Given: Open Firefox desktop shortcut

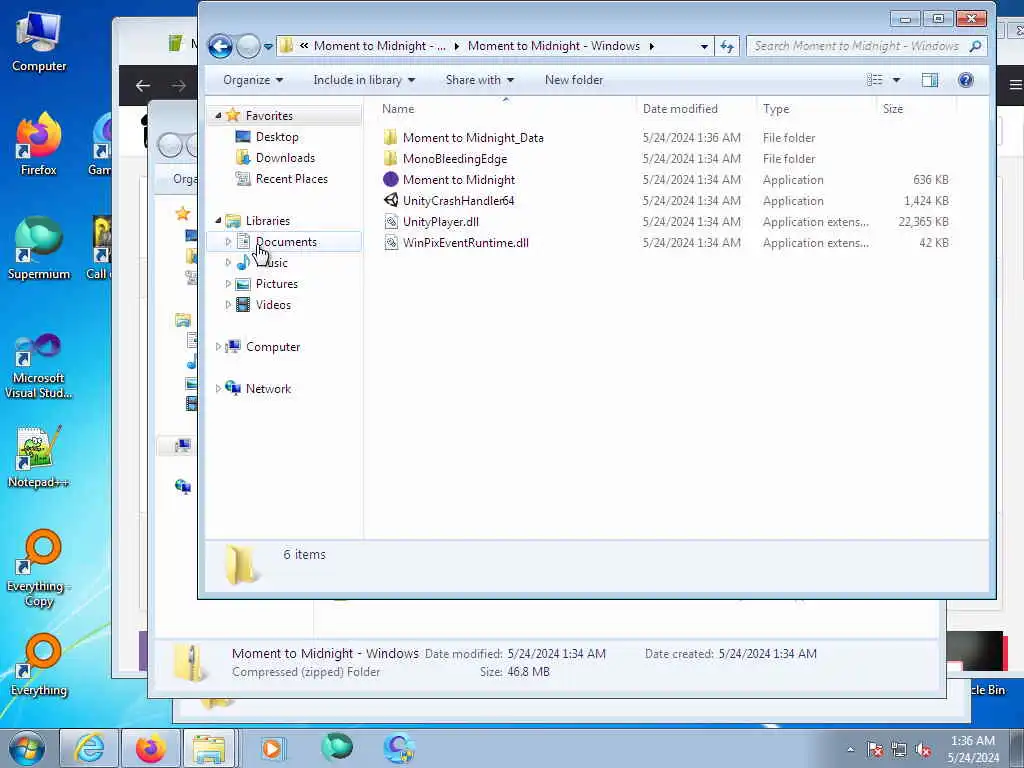Looking at the screenshot, I should click(39, 144).
